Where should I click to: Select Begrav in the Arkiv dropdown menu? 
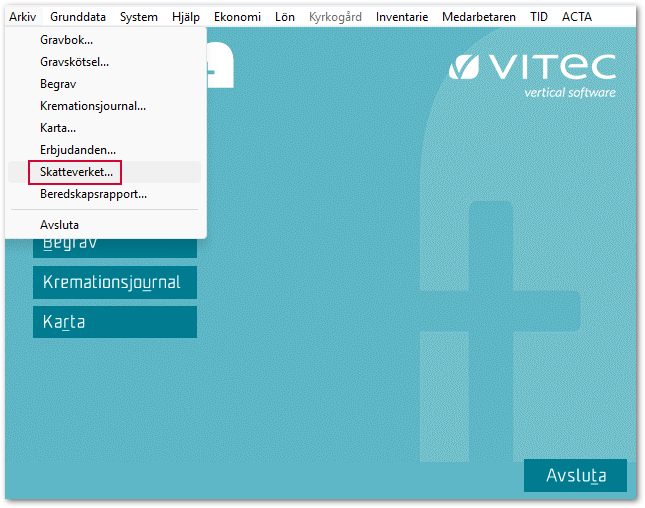(x=104, y=84)
